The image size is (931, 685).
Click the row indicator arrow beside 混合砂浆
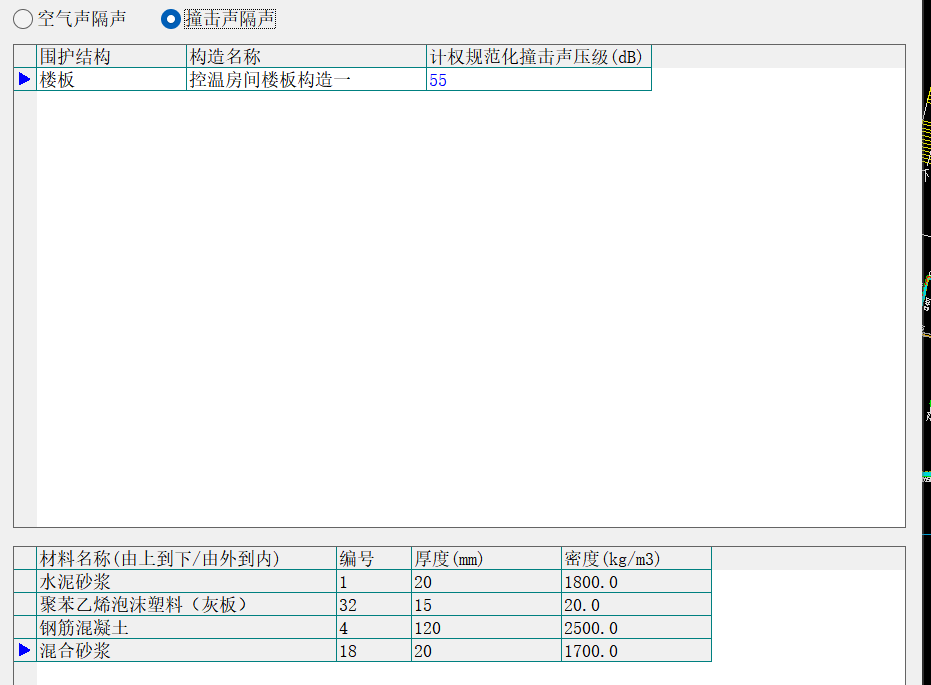tap(25, 651)
